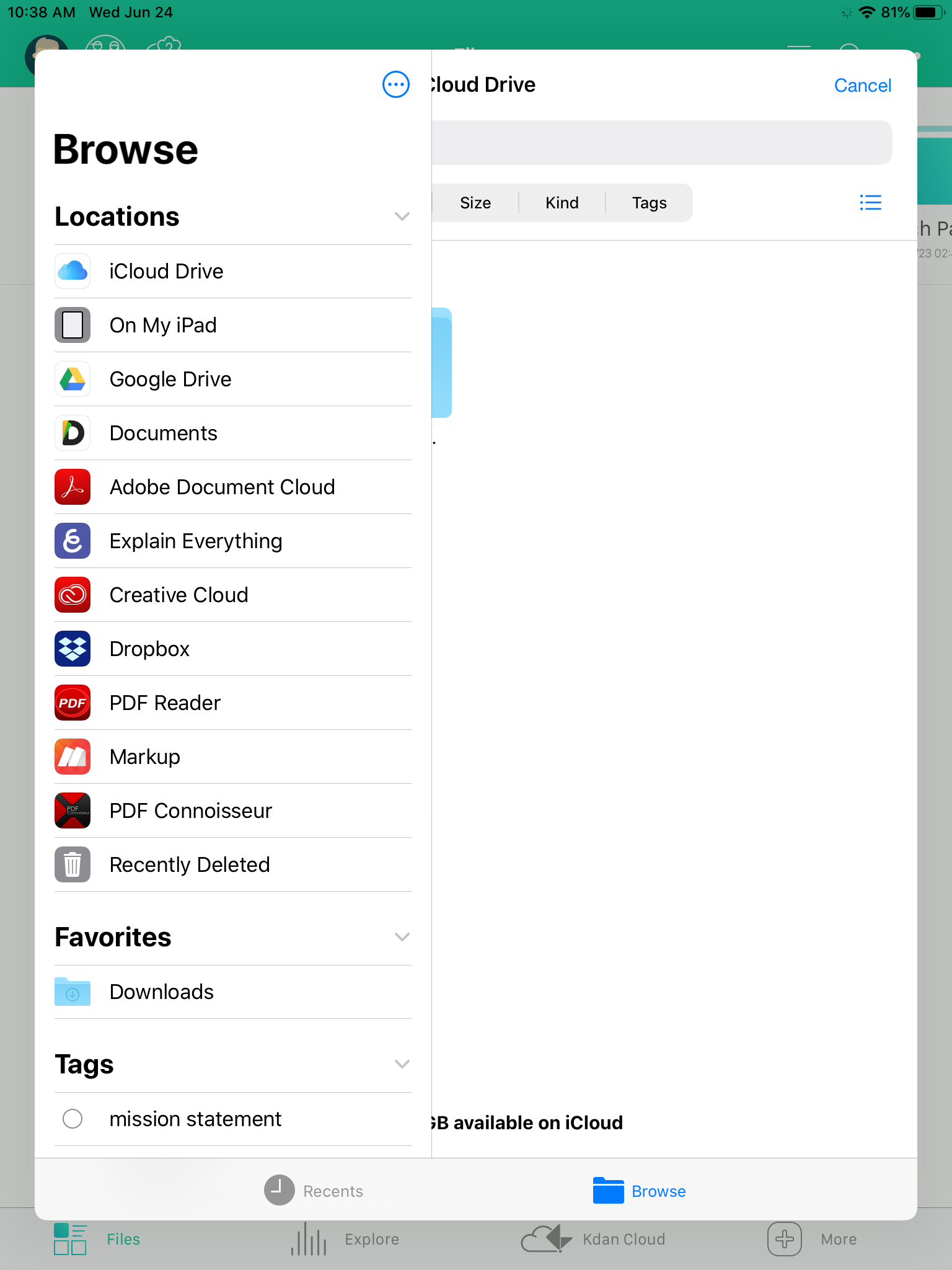Switch to the Recents tab

(314, 1191)
